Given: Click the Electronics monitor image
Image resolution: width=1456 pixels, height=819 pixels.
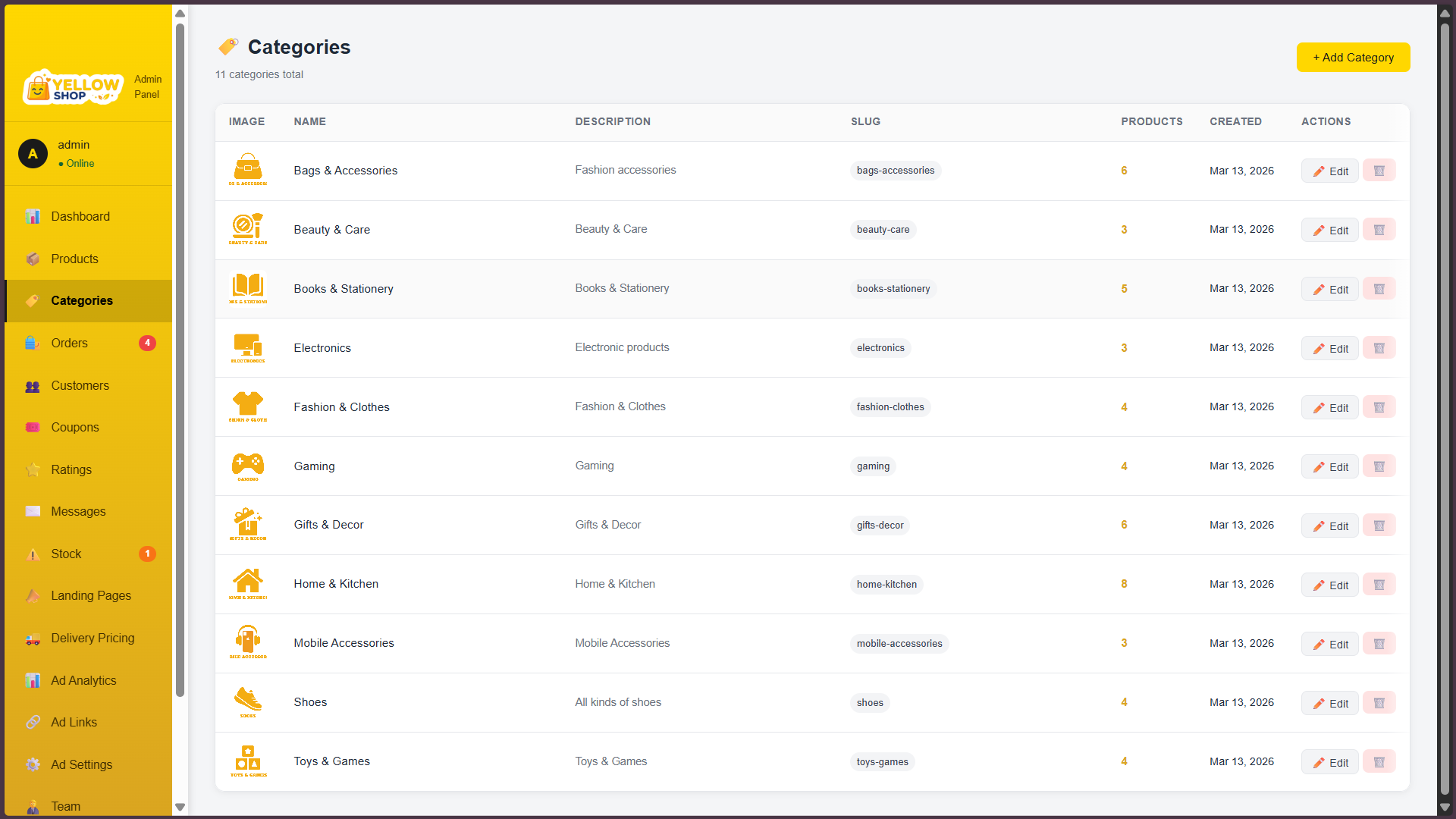Looking at the screenshot, I should click(x=248, y=347).
